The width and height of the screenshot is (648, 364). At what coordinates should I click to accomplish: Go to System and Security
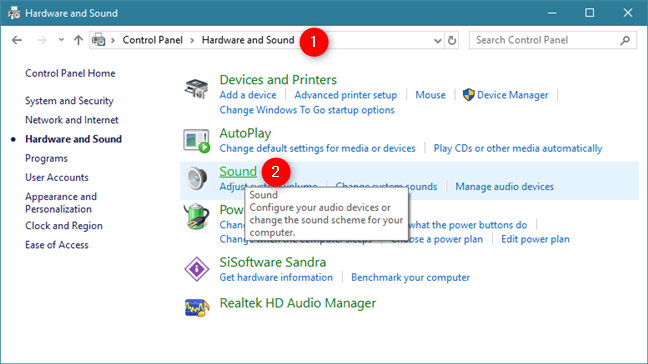(x=69, y=101)
